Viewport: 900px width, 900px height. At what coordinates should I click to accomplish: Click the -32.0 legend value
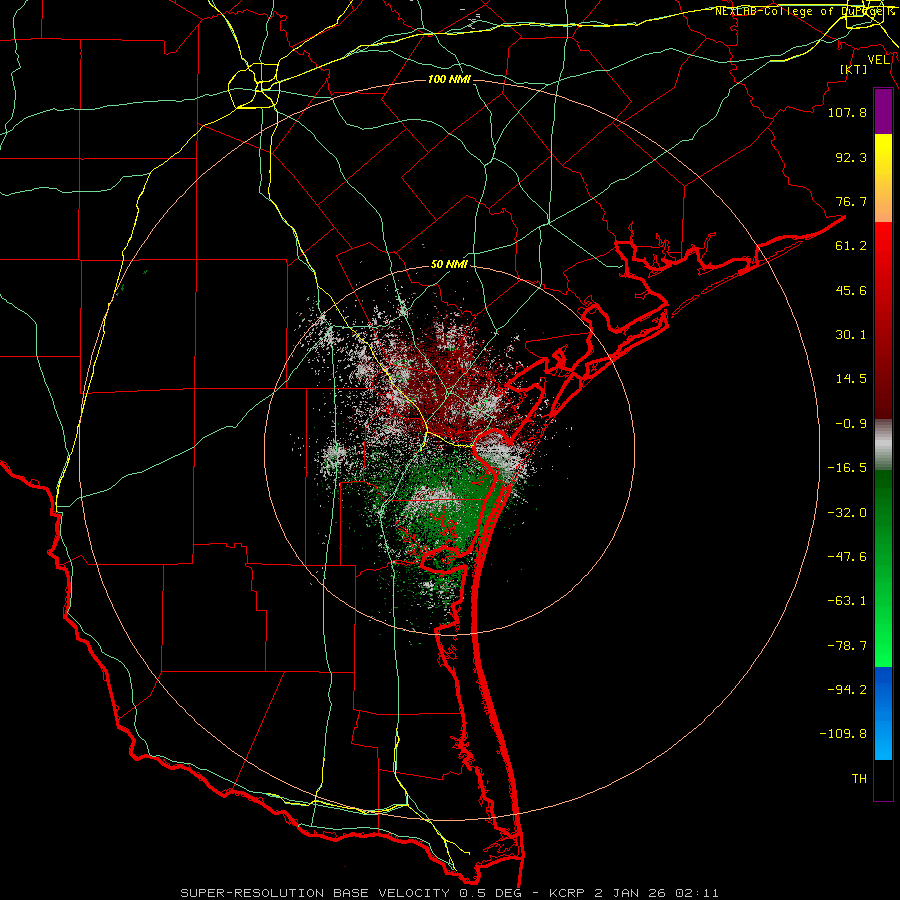(847, 513)
